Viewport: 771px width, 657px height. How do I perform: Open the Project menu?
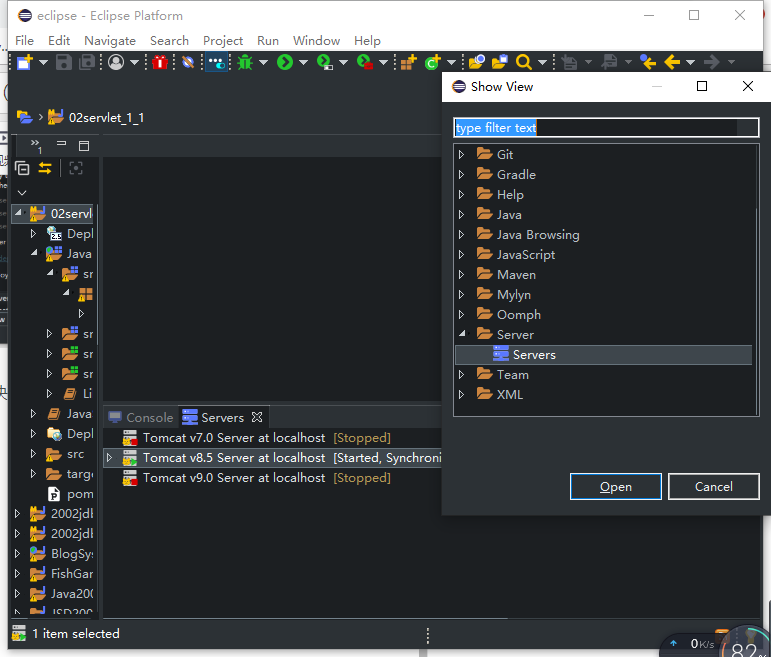coord(223,40)
